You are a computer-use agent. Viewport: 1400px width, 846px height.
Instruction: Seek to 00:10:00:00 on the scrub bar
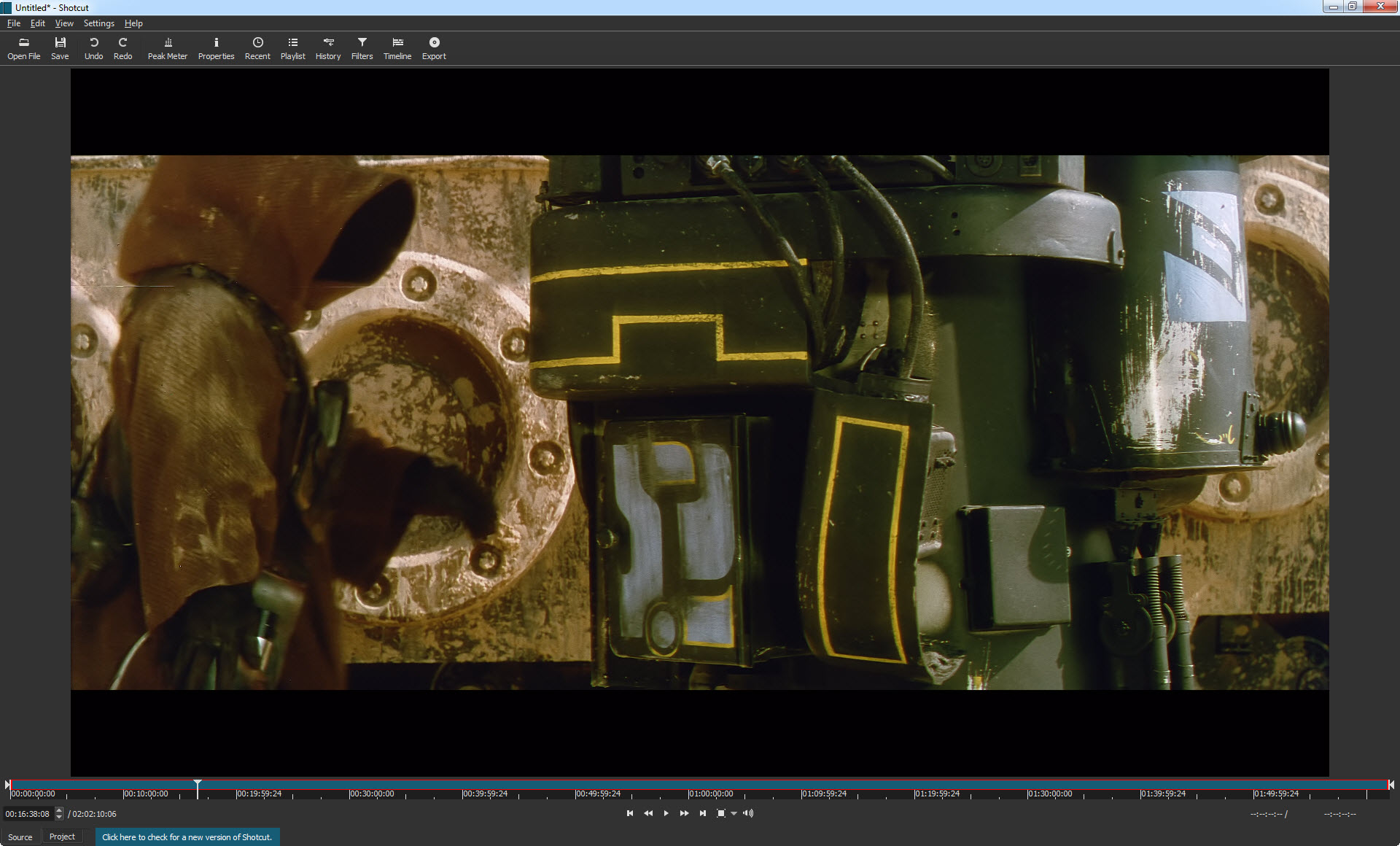point(145,793)
